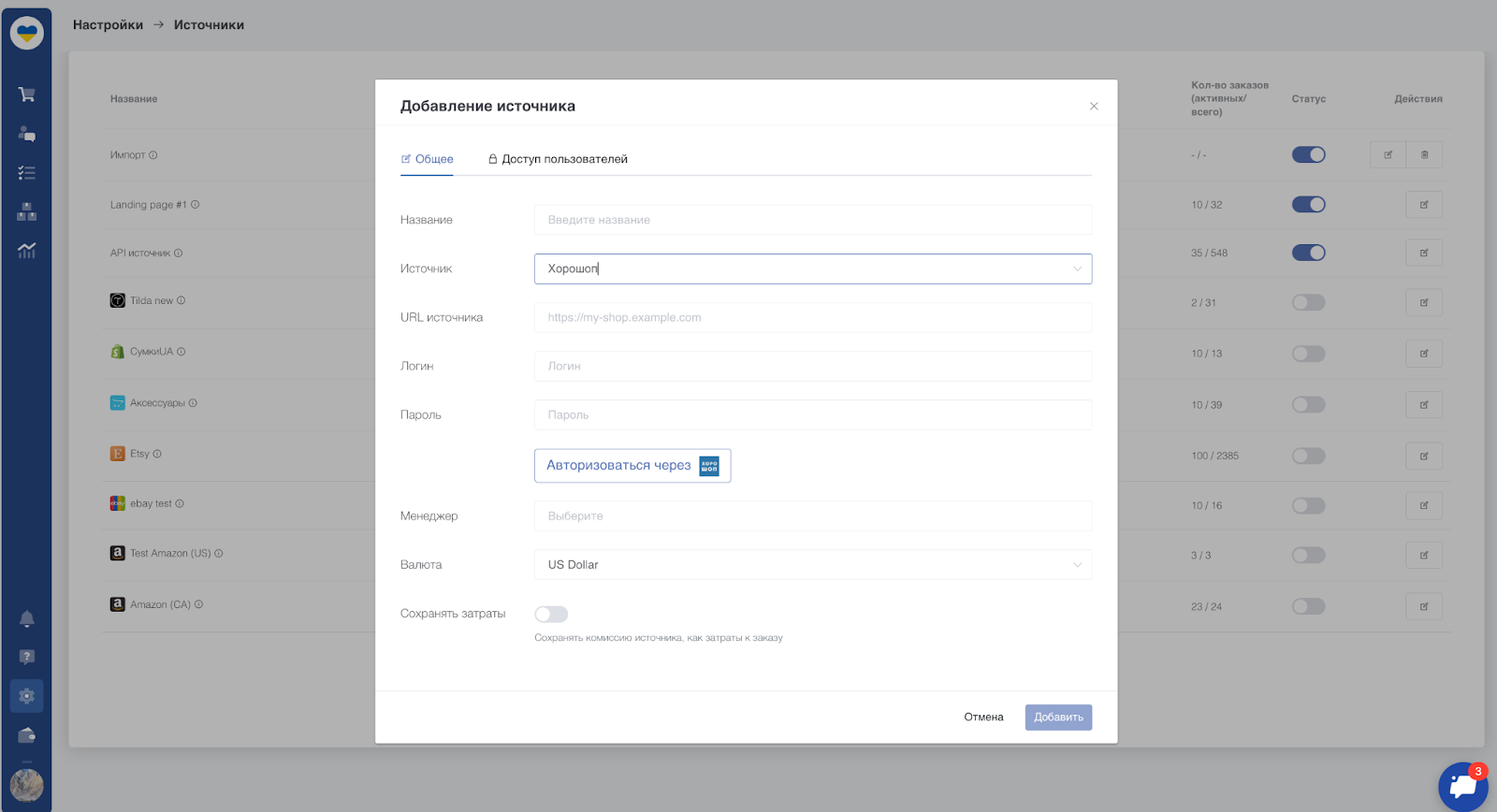The image size is (1497, 812).
Task: Click the delete trash icon for Импорт row
Action: tap(1424, 154)
